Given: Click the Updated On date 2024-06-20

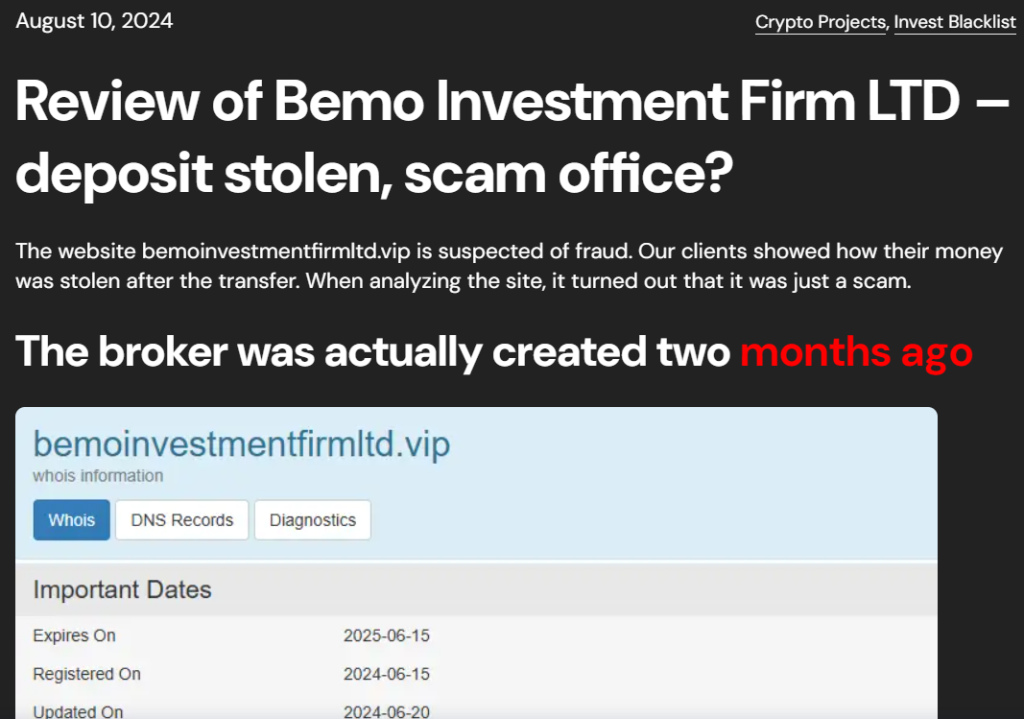Looking at the screenshot, I should click(387, 711).
